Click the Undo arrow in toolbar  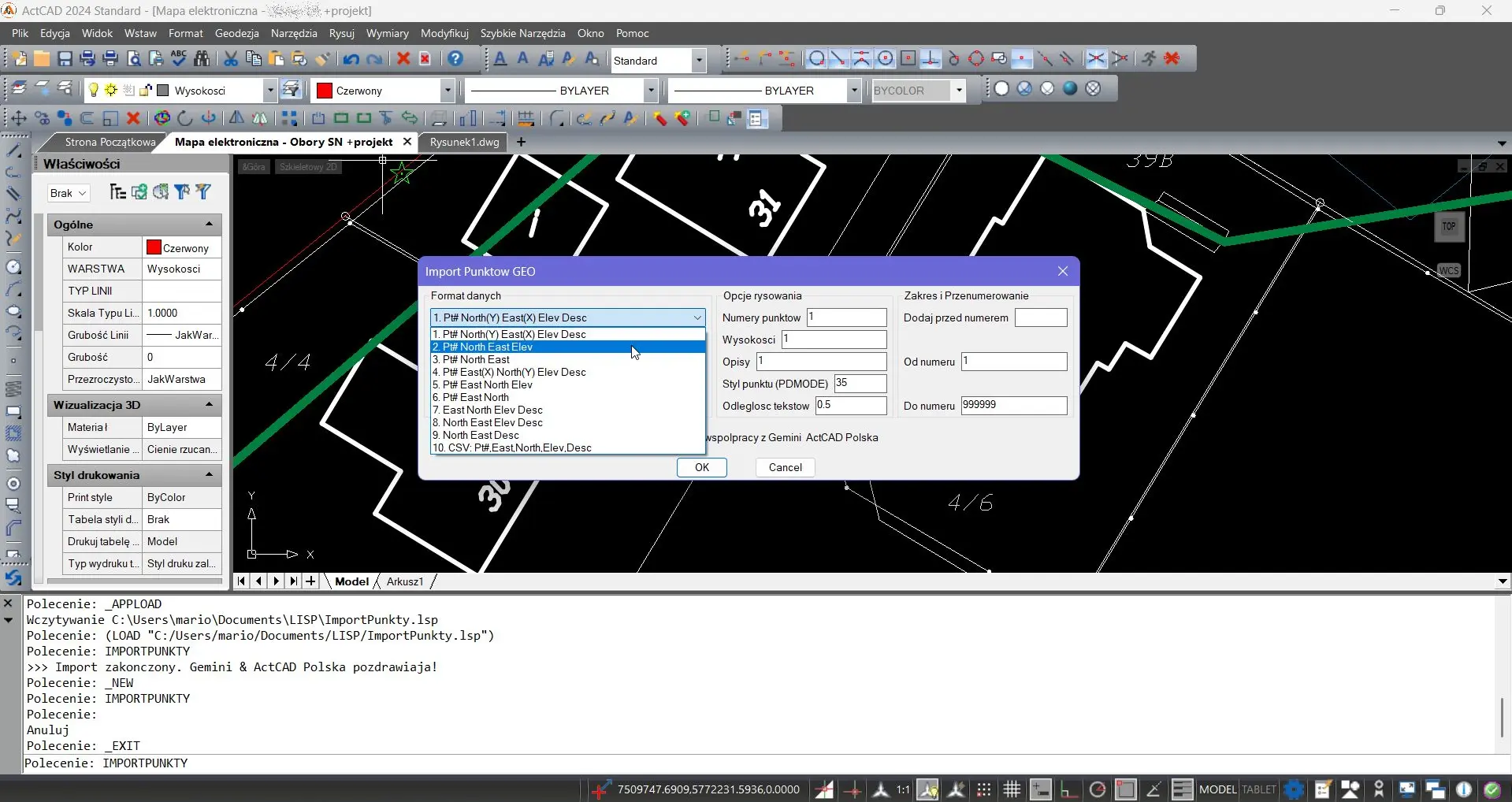coord(351,59)
